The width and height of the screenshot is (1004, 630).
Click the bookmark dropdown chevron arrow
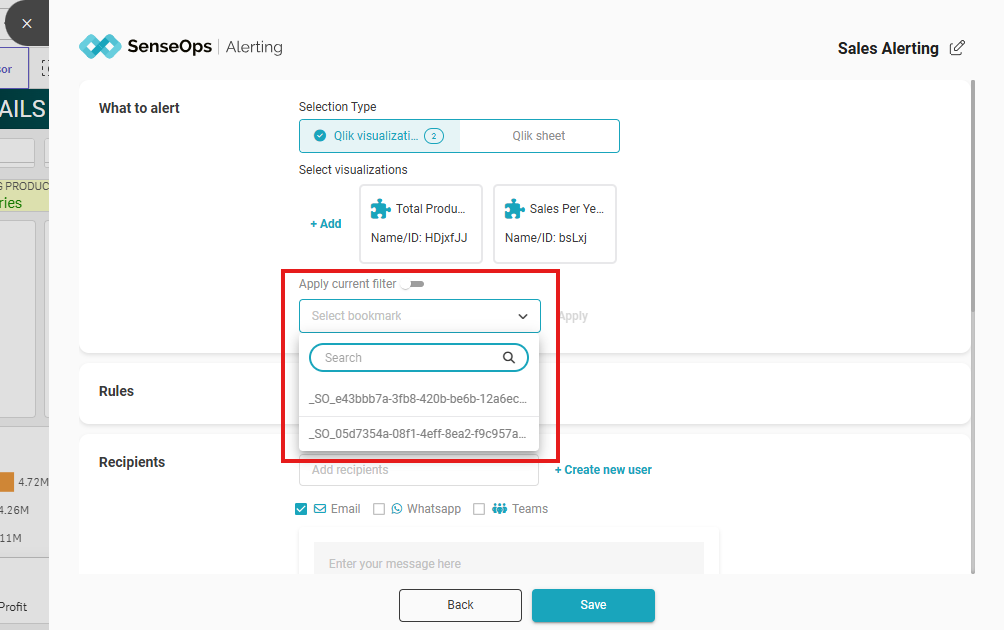[x=523, y=316]
